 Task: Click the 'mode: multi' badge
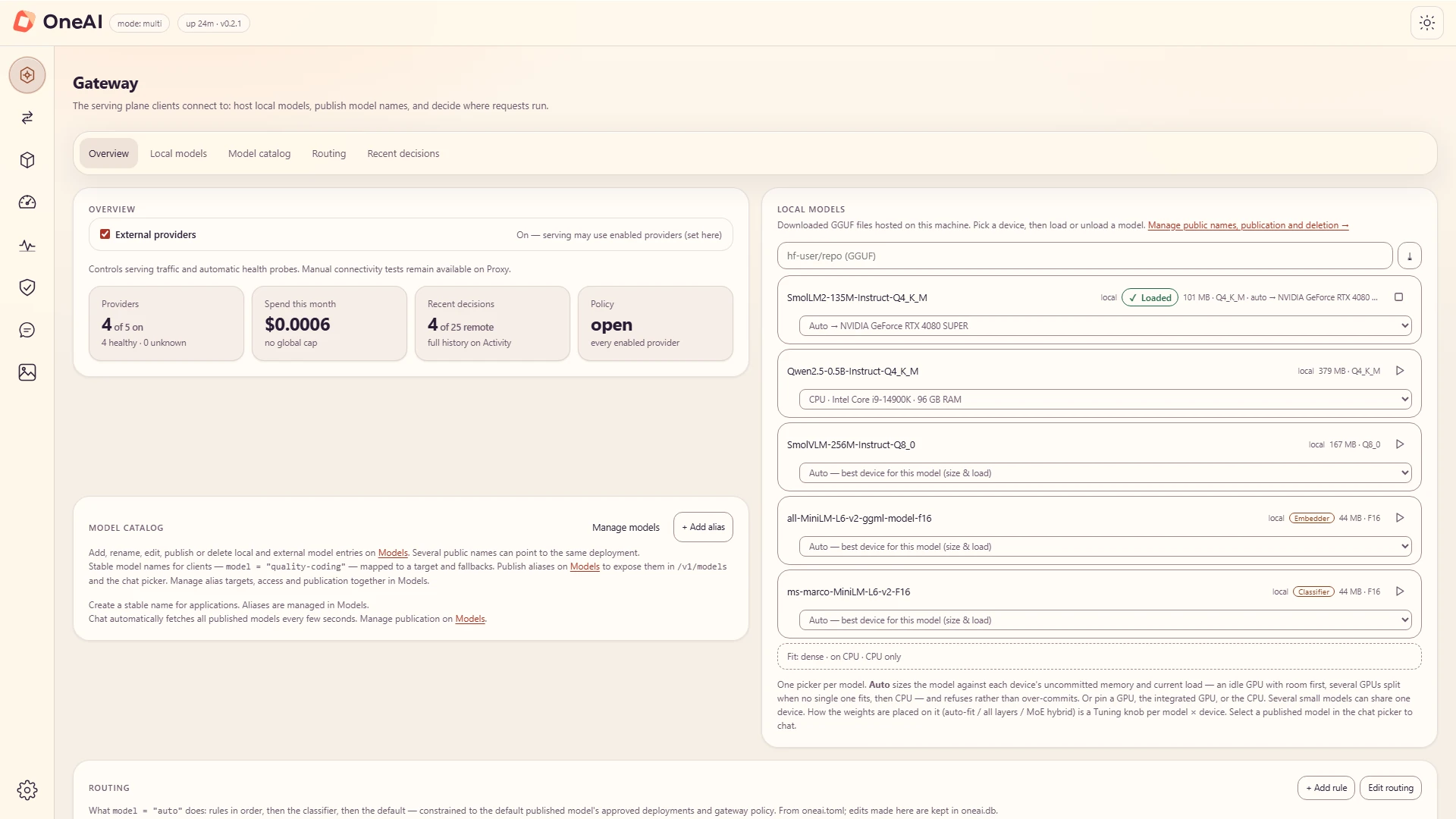tap(140, 24)
